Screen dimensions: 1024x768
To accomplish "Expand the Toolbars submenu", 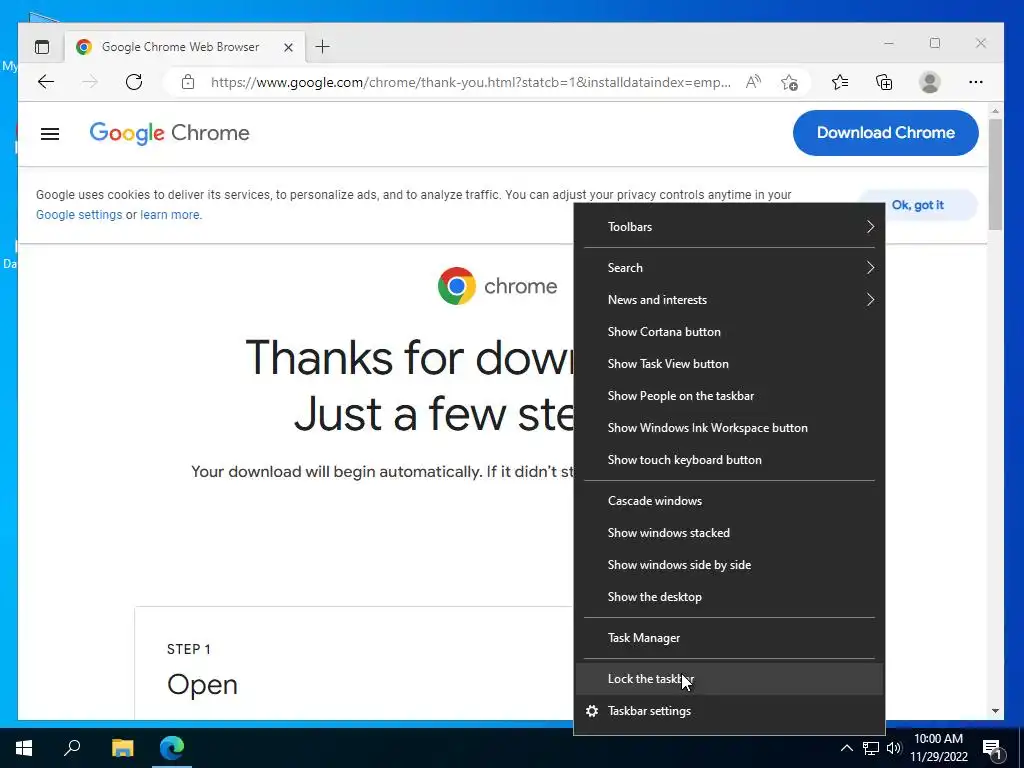I will click(x=729, y=227).
